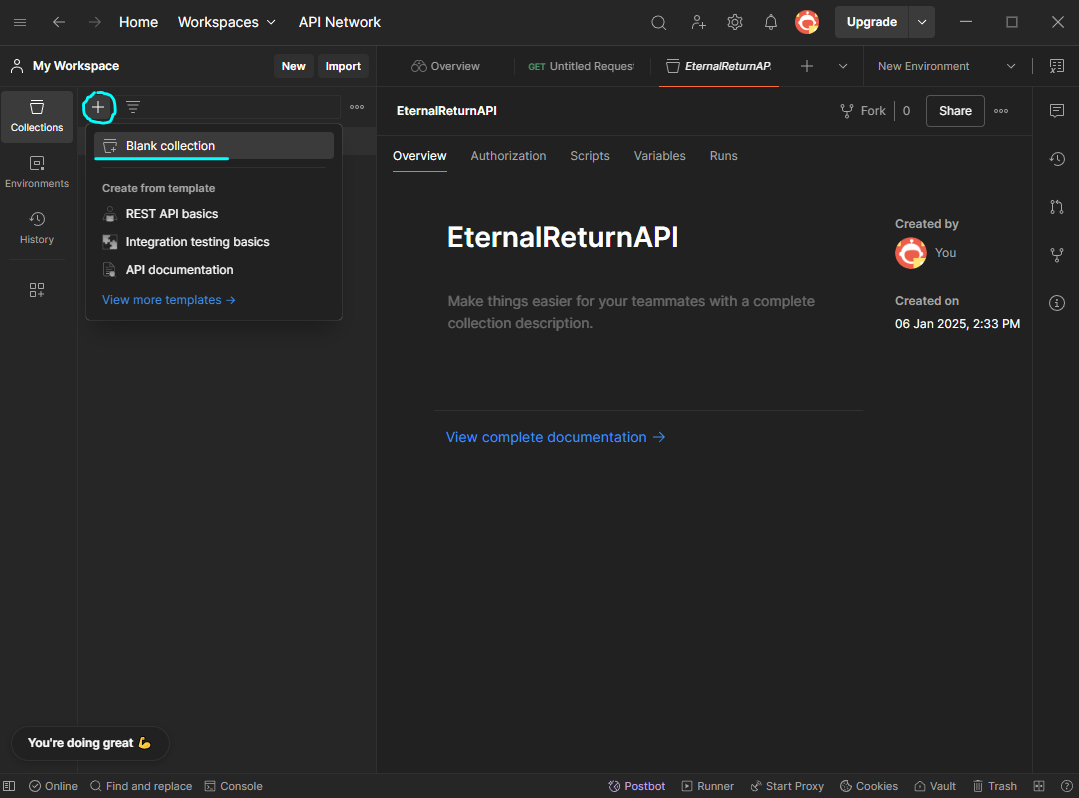Image resolution: width=1079 pixels, height=798 pixels.
Task: Click Start Proxy
Action: click(x=787, y=786)
